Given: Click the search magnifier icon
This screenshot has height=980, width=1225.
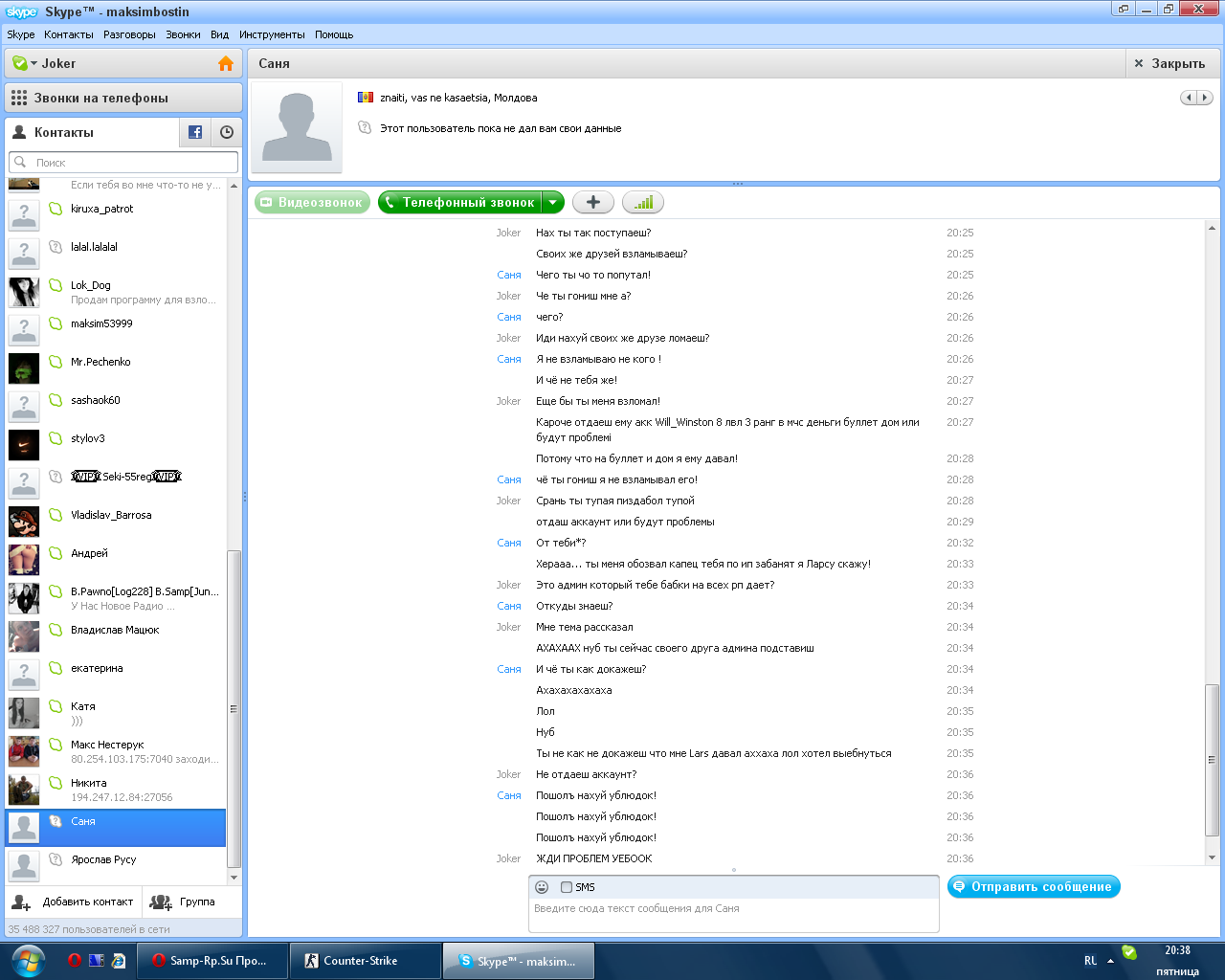Looking at the screenshot, I should [x=20, y=162].
